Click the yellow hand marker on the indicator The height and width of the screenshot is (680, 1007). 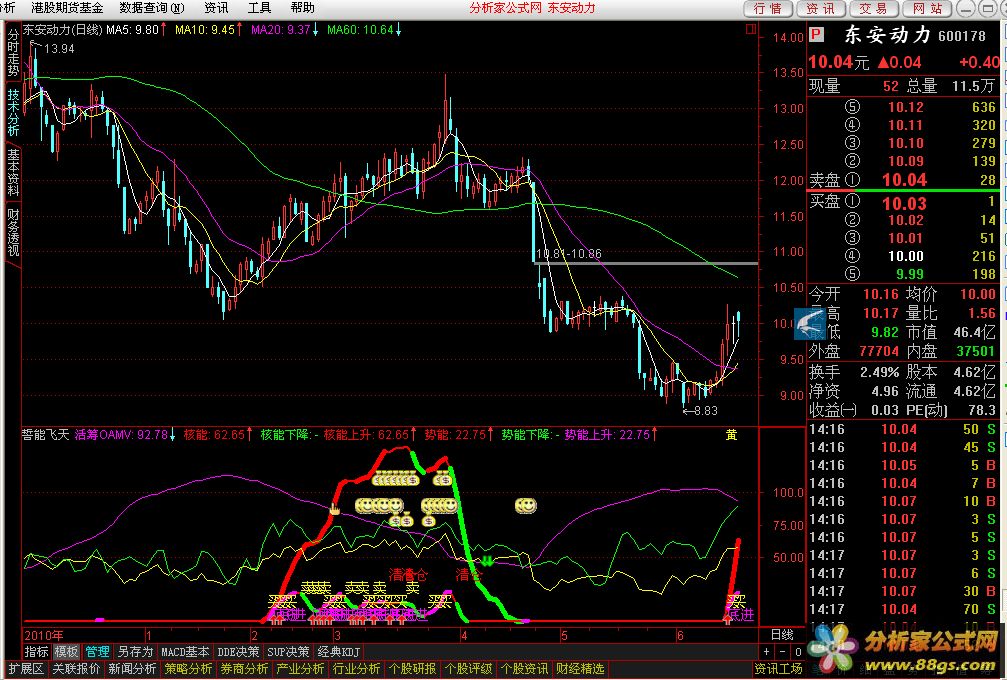[334, 510]
